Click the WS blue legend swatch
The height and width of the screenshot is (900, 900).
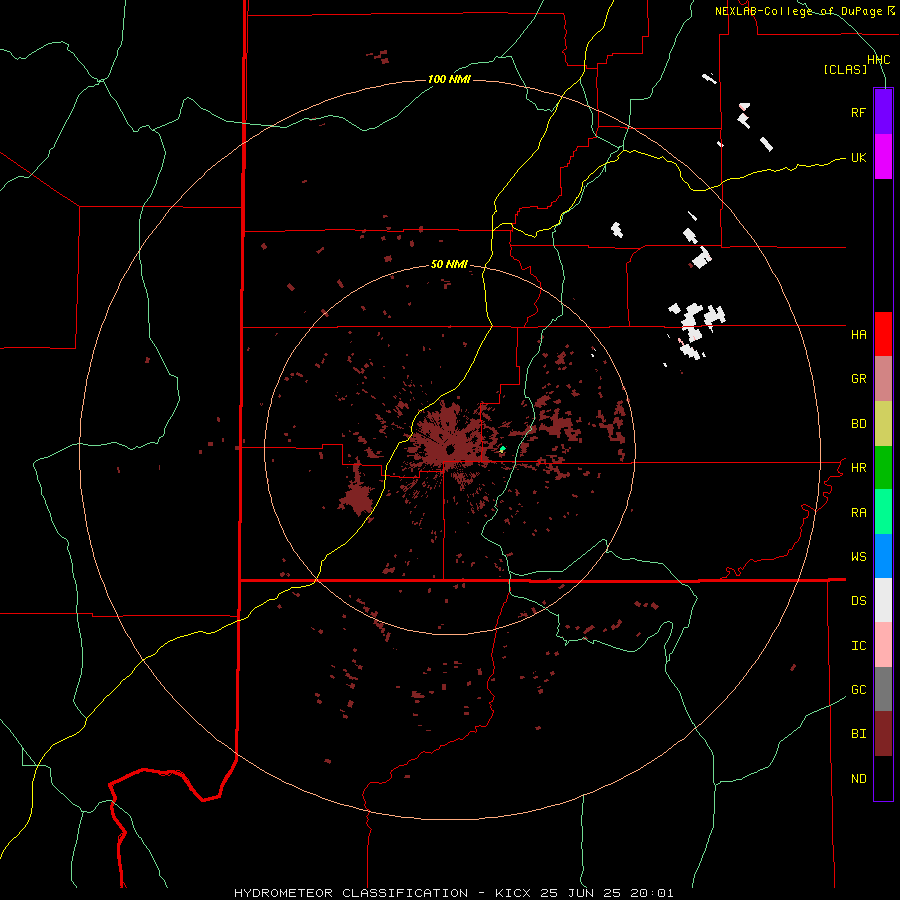[883, 556]
